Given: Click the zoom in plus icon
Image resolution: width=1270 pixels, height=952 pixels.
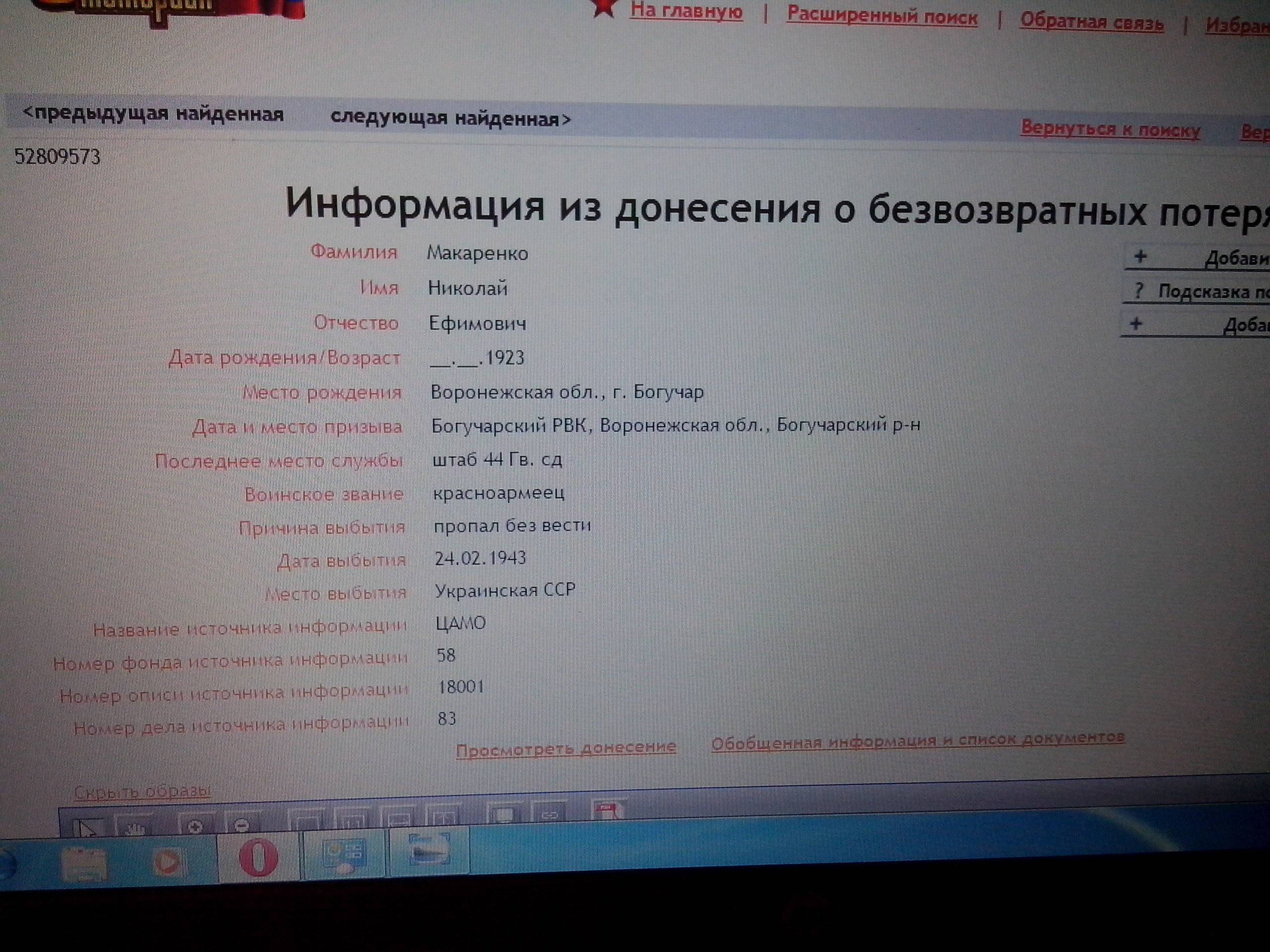Looking at the screenshot, I should point(195,827).
